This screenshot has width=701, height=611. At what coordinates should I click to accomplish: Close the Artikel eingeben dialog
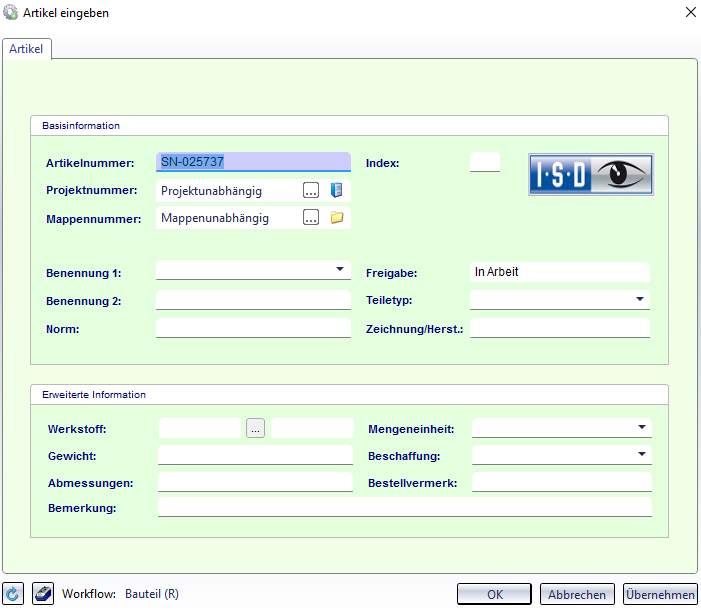pyautogui.click(x=691, y=13)
